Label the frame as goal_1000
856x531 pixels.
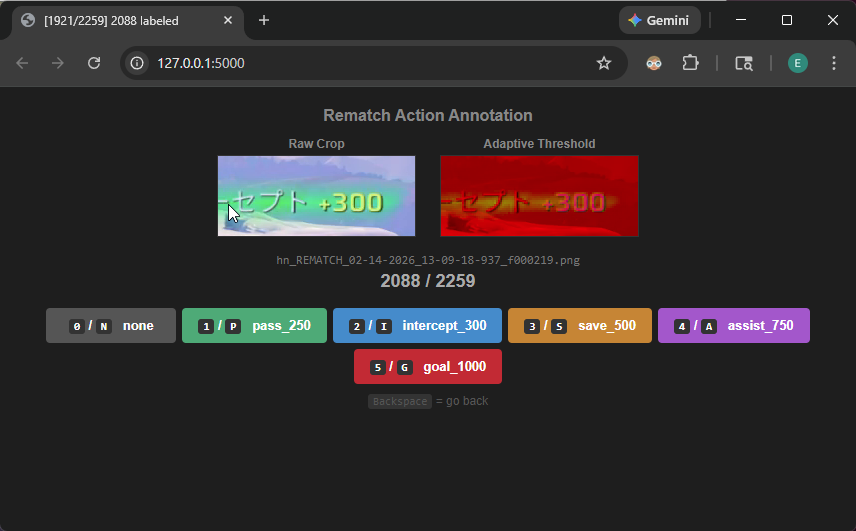coord(428,367)
